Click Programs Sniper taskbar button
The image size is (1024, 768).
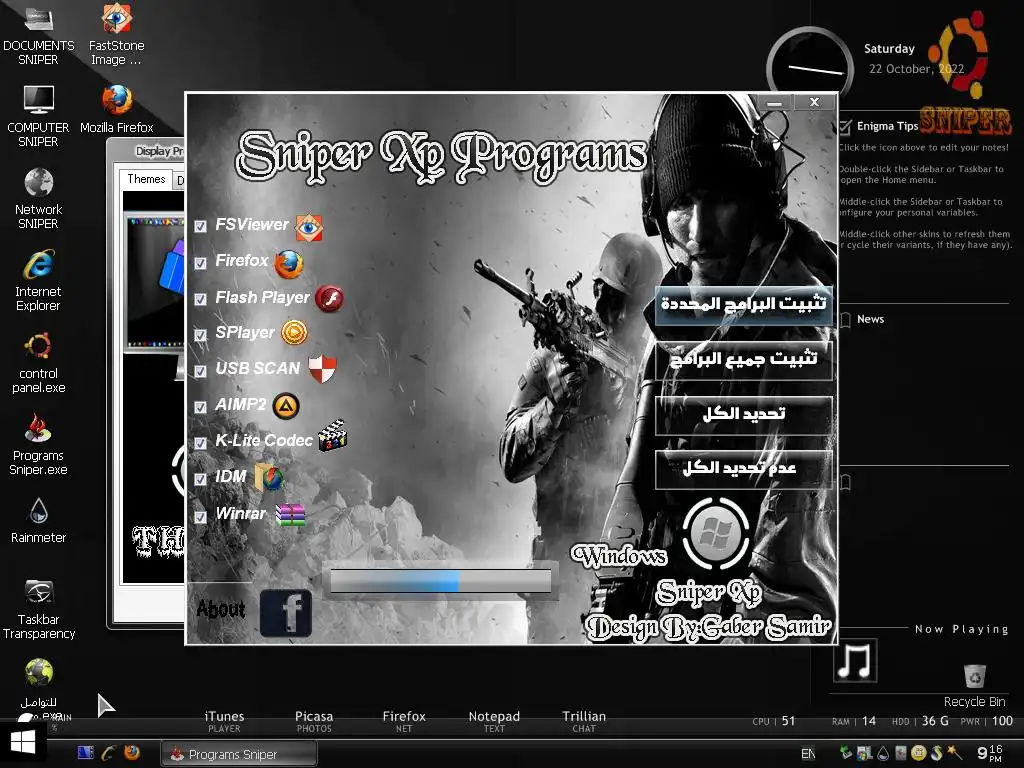pos(239,754)
